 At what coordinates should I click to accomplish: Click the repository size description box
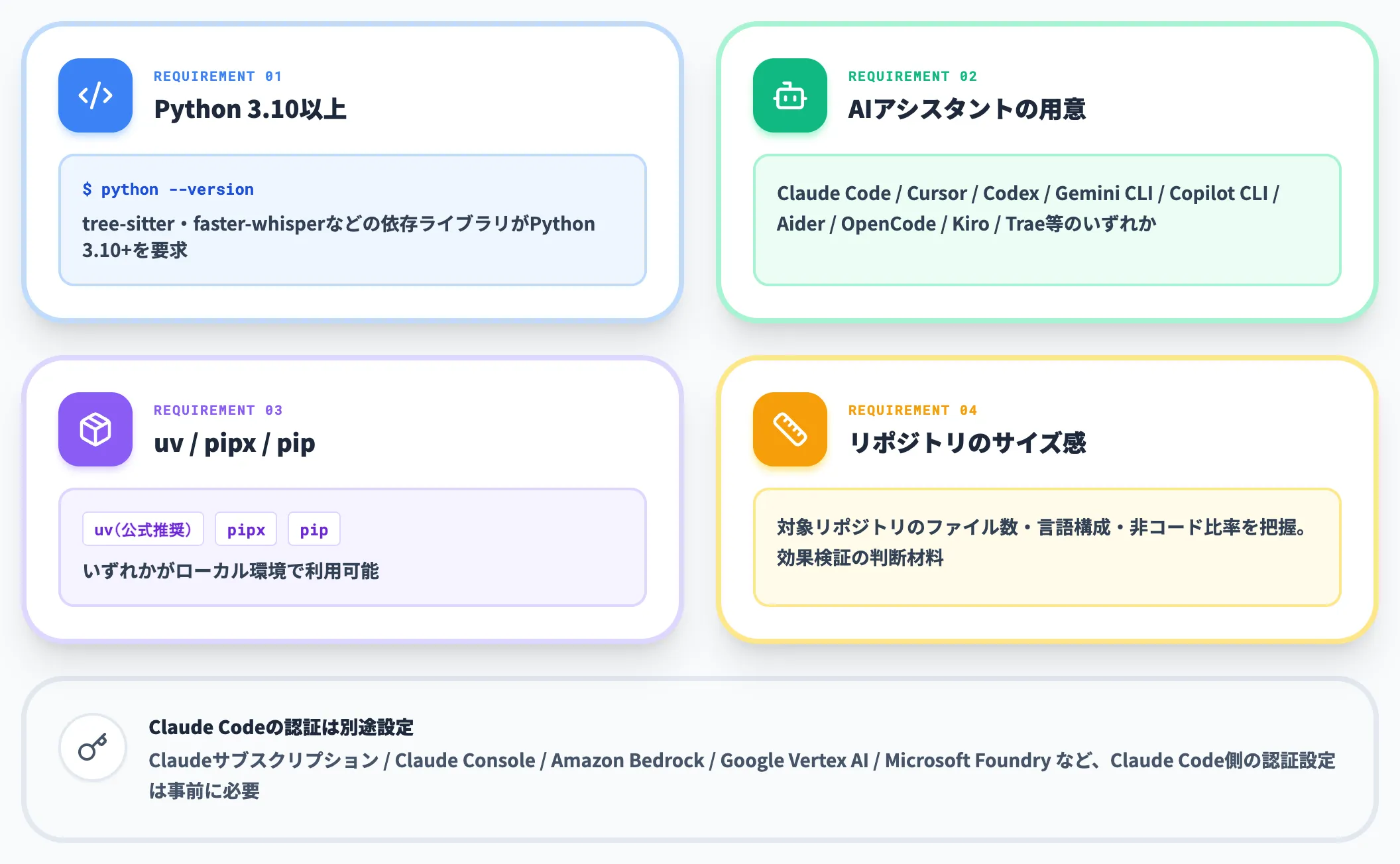pos(1047,547)
